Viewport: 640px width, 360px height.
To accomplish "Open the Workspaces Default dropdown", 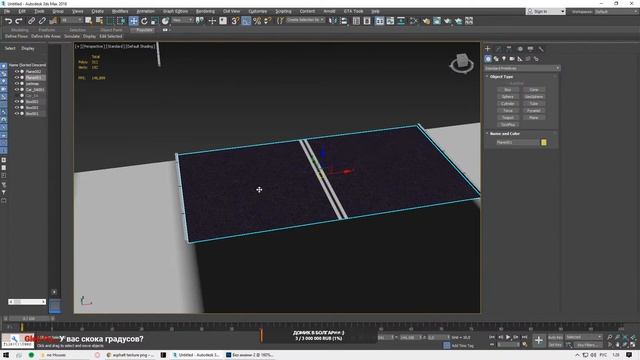I will tap(616, 11).
